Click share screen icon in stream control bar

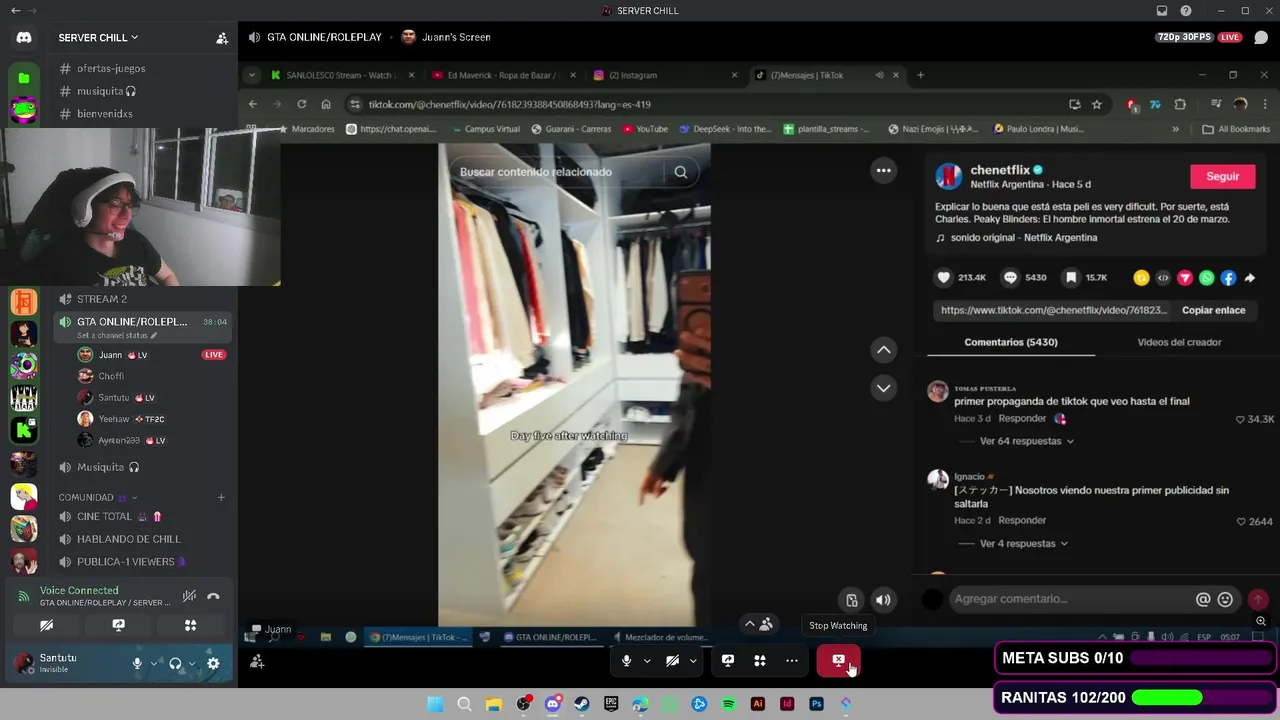tap(728, 660)
